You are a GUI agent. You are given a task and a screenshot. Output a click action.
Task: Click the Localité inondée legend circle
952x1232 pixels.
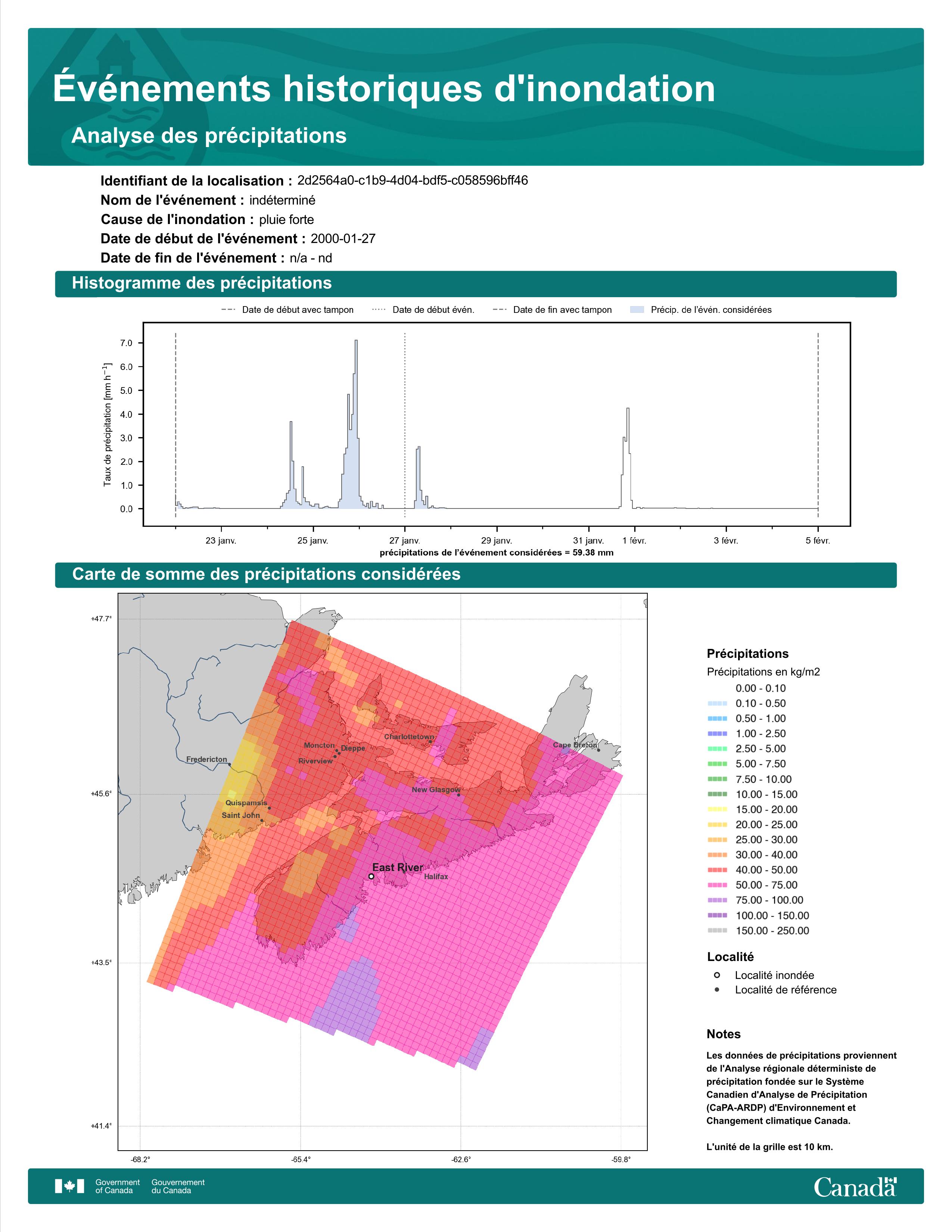717,975
